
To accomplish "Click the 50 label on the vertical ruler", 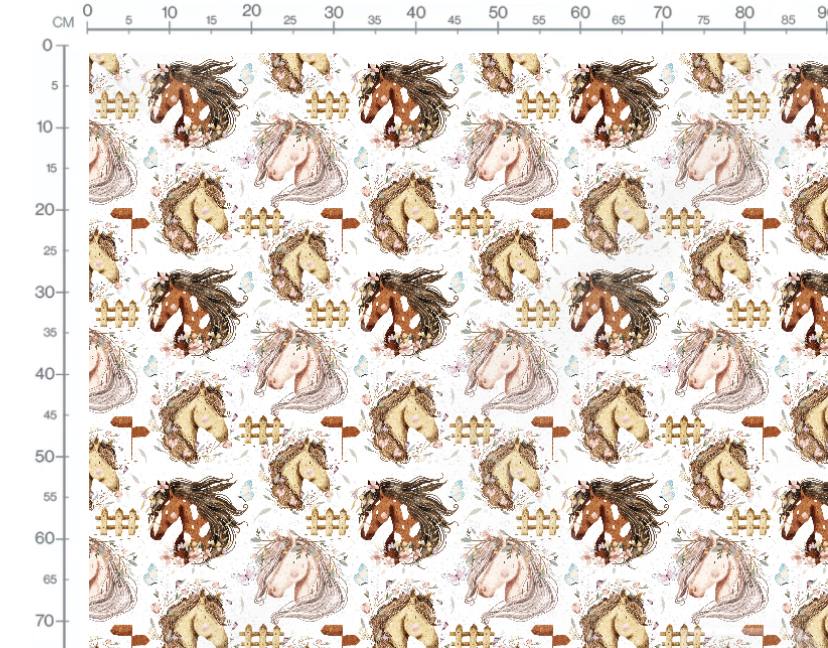I will tap(44, 456).
